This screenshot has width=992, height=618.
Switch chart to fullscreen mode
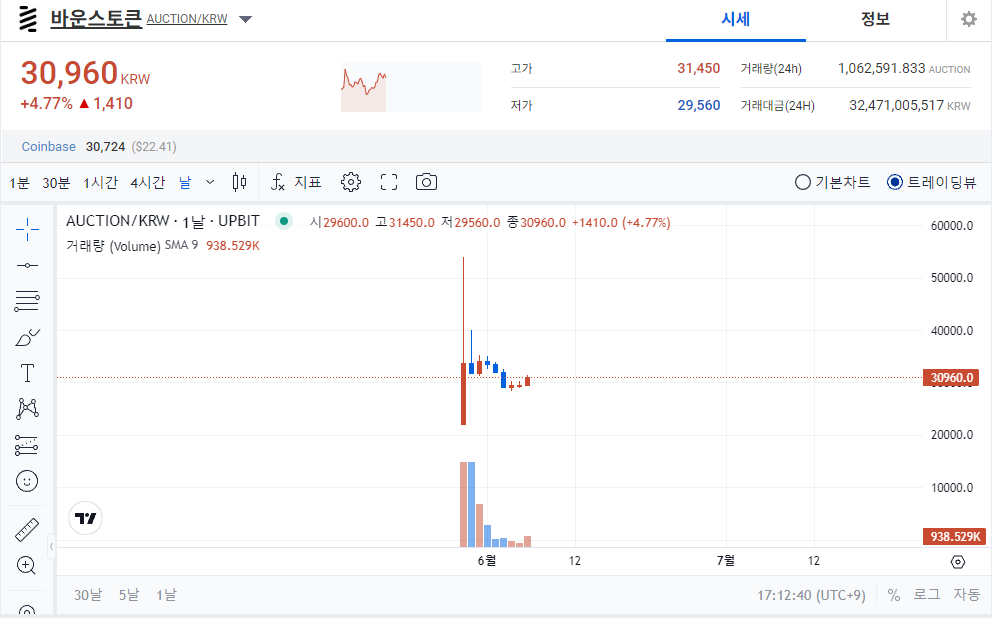pos(389,182)
